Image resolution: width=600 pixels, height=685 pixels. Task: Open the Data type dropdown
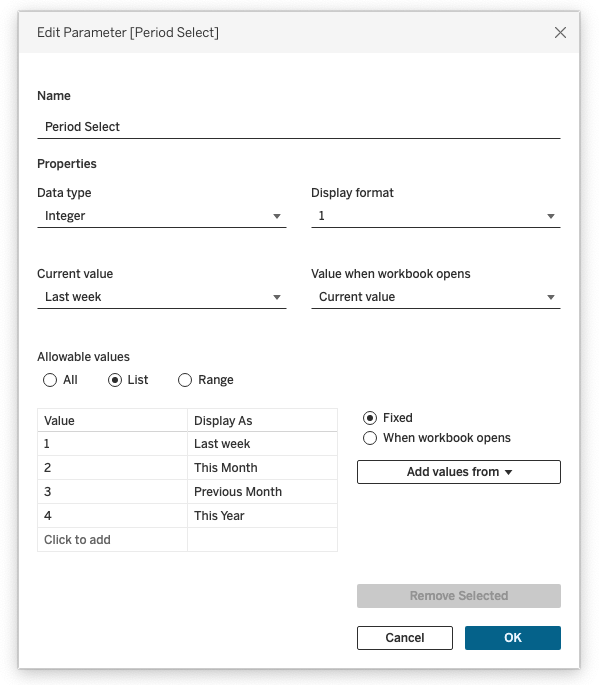click(161, 216)
